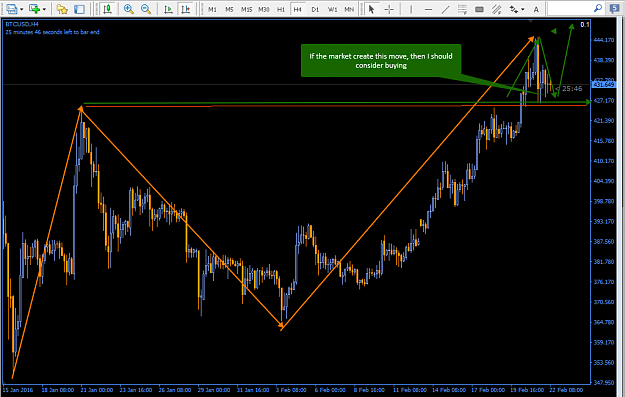Viewport: 625px width, 397px height.
Task: Select the cursor pointer tool
Action: click(371, 9)
